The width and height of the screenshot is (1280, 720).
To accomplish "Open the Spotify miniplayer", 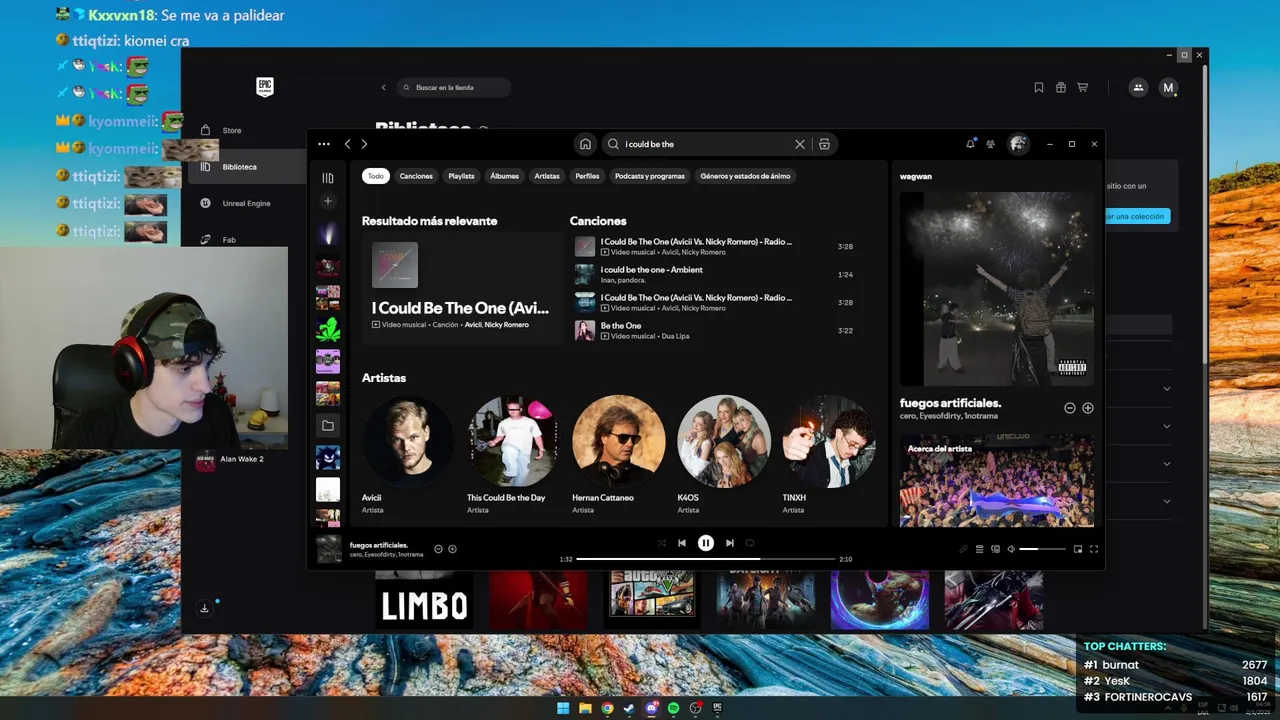I will point(1078,549).
